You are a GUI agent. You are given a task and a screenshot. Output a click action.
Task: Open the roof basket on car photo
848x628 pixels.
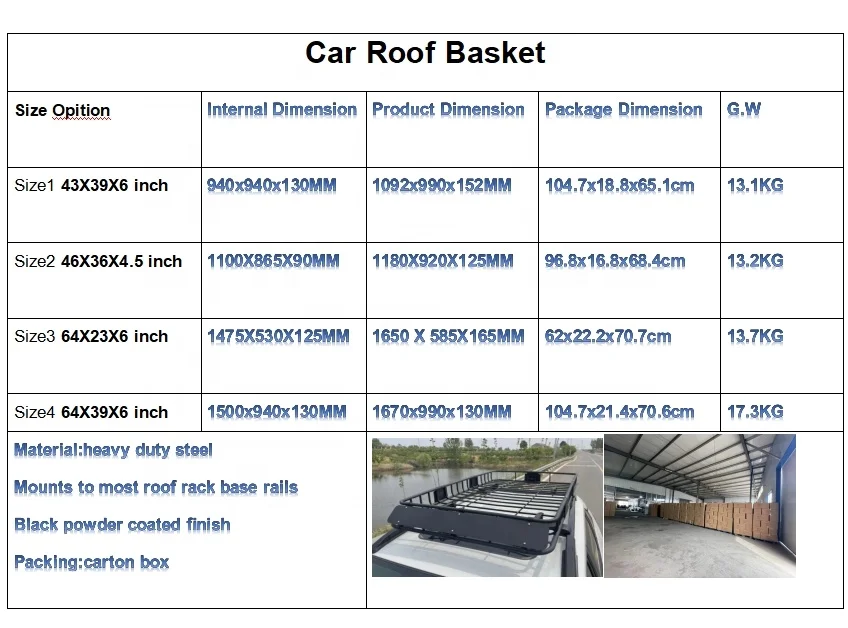coord(487,507)
